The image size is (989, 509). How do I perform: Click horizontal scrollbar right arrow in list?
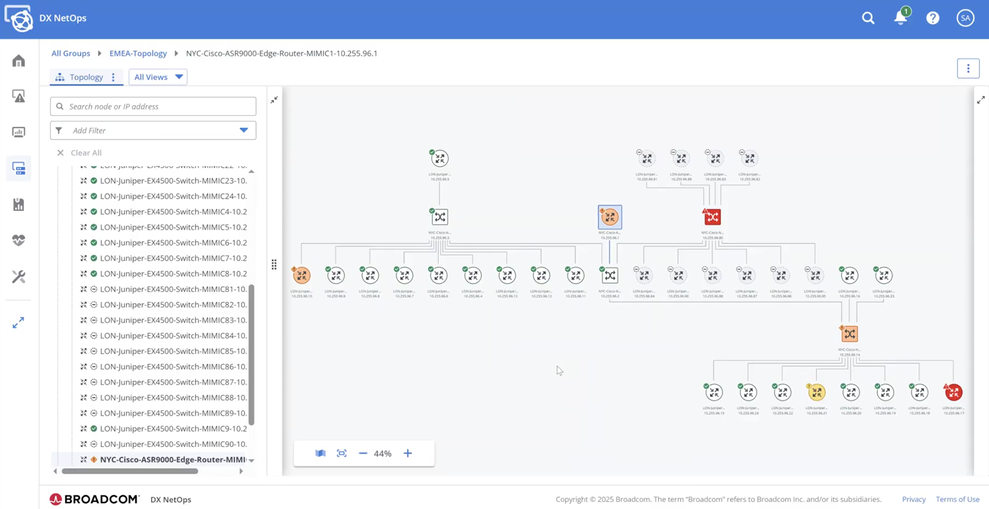click(242, 471)
